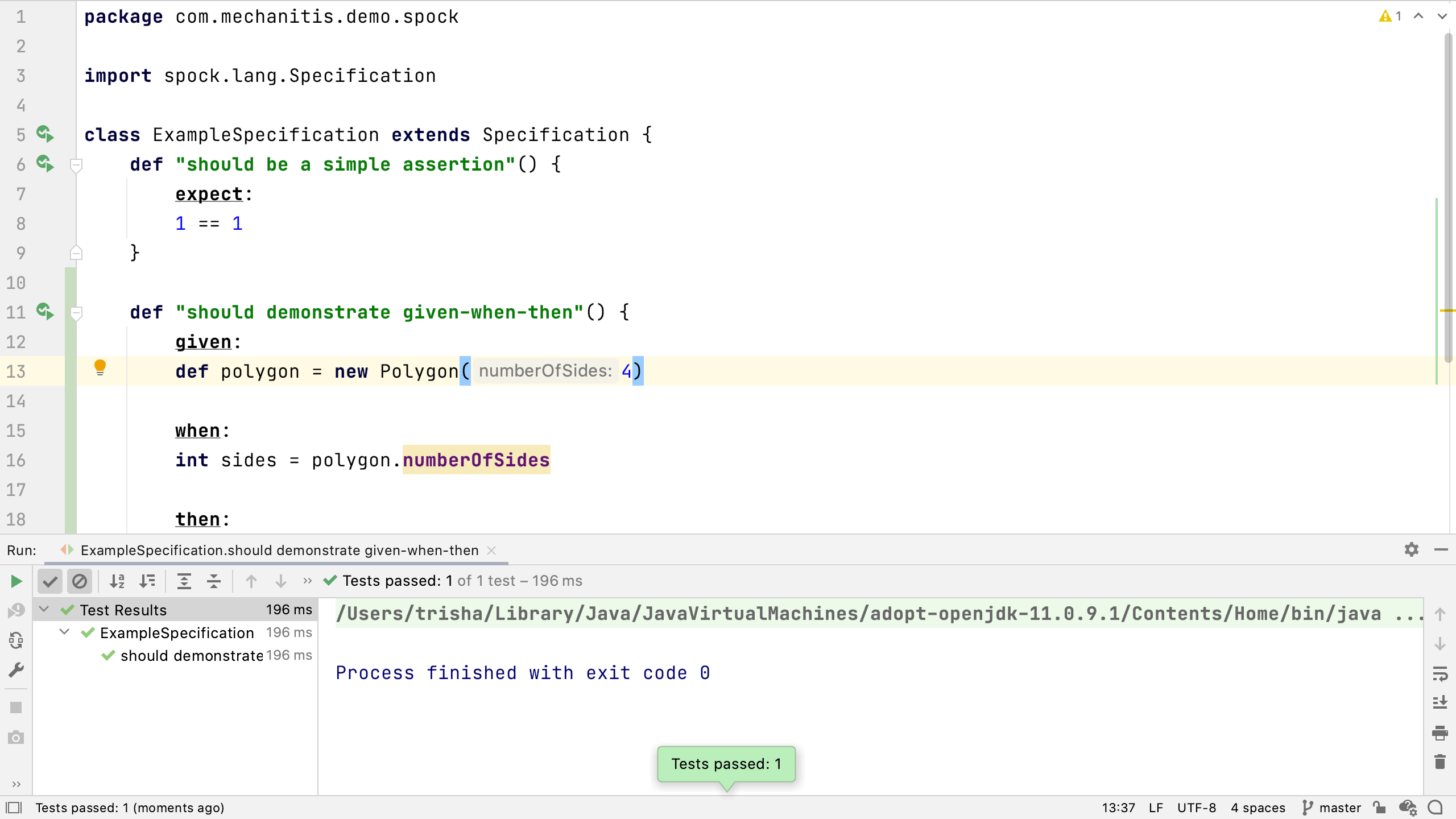Toggle show passed tests checkmark button

50,581
